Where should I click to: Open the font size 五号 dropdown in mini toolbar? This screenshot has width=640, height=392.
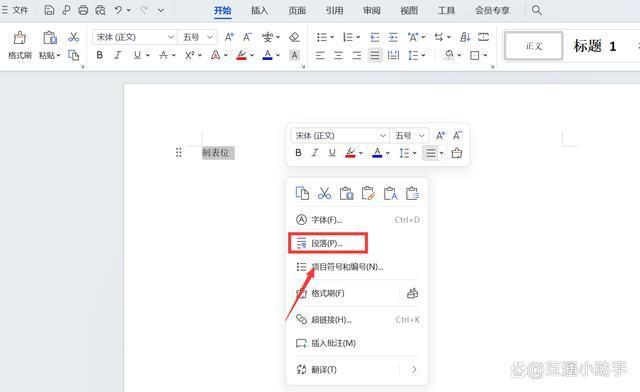409,136
